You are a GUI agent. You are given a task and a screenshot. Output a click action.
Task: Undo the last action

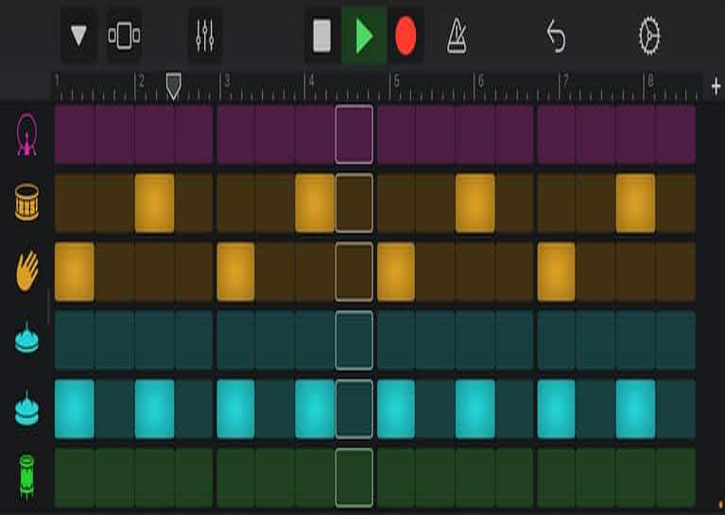pyautogui.click(x=556, y=36)
